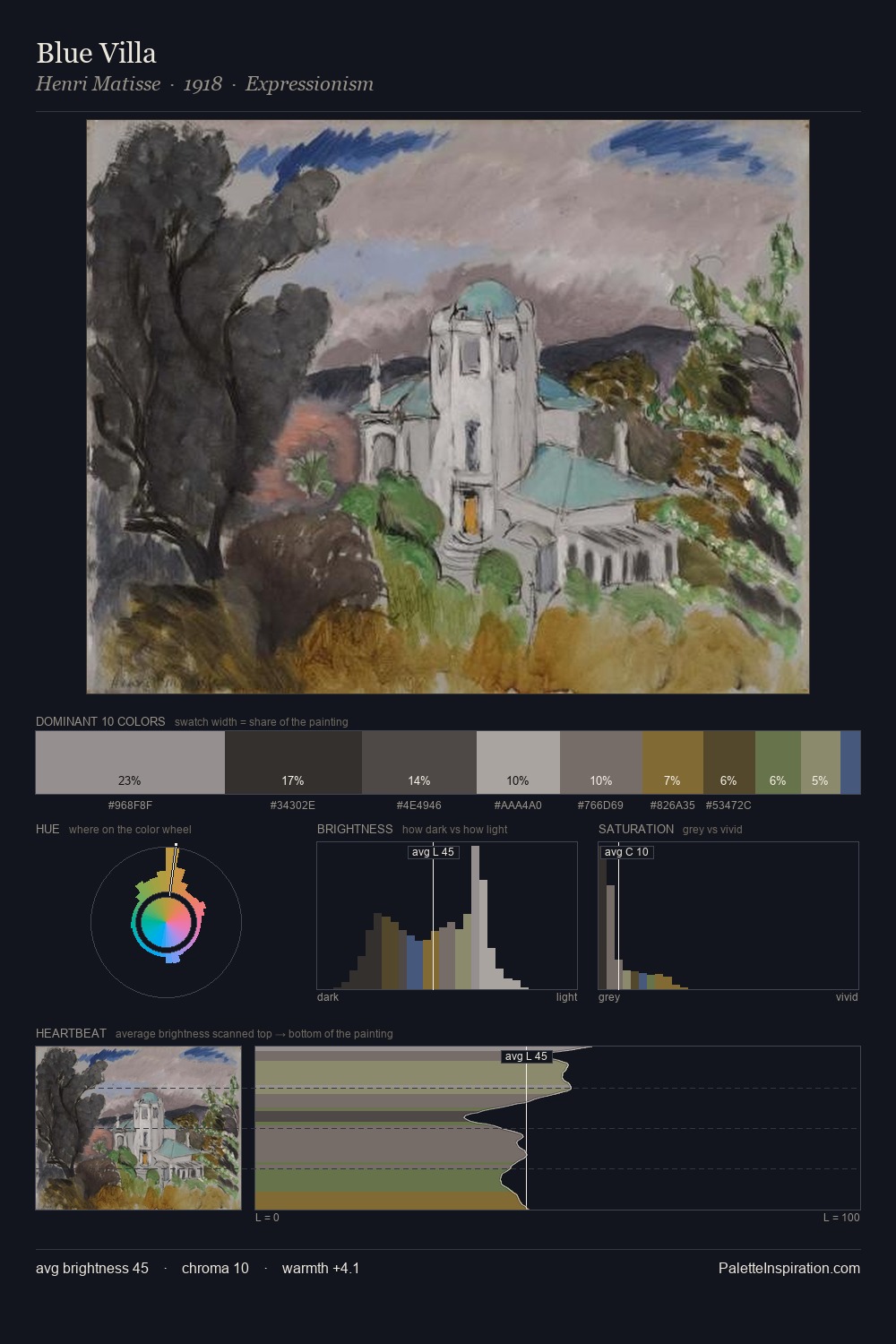Image resolution: width=896 pixels, height=1344 pixels.
Task: Click the 'grey' axis label under saturation
Action: tap(609, 996)
